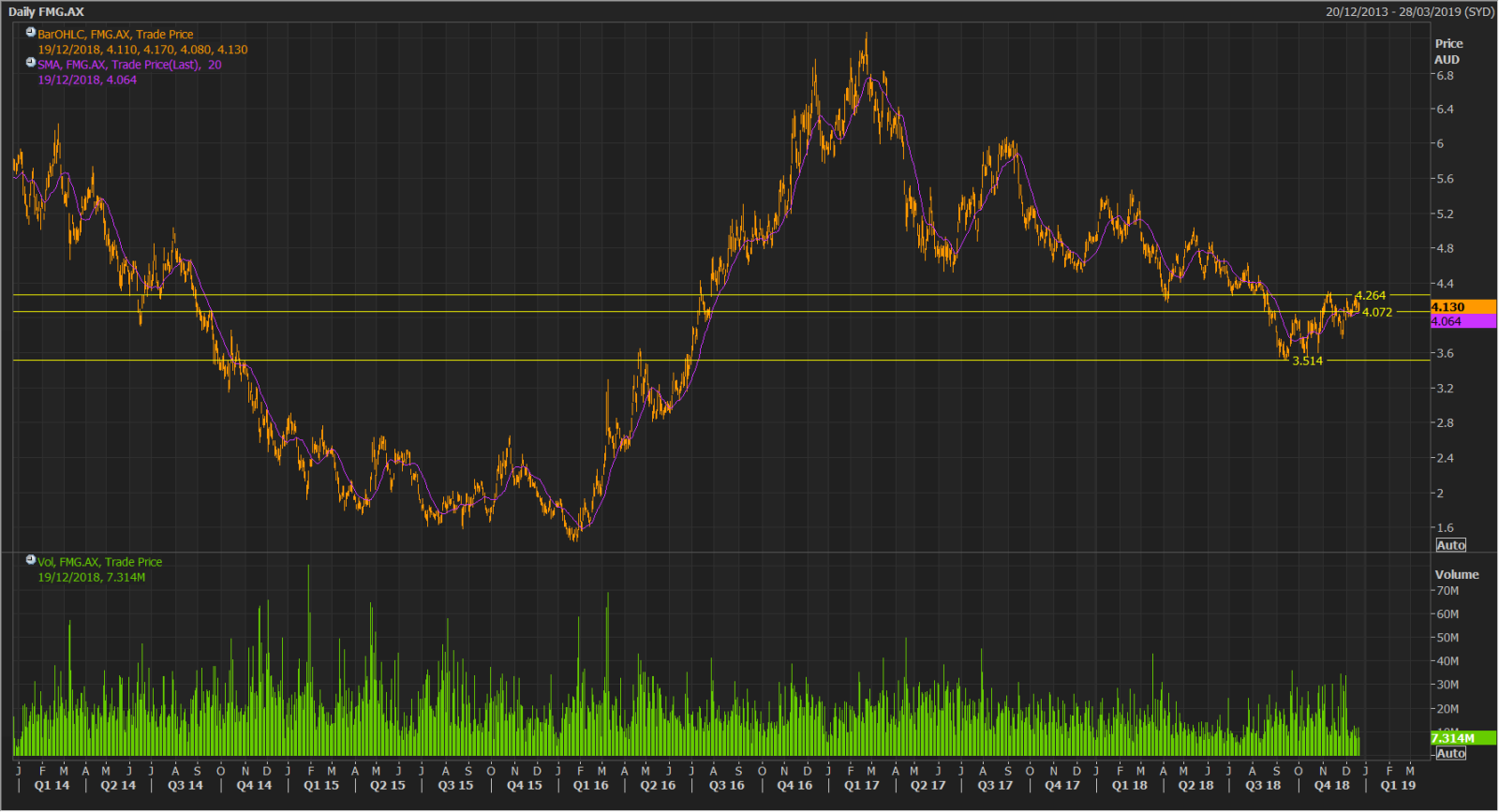The image size is (1499, 812).
Task: Click the volume axis Auto button
Action: pos(1450,753)
